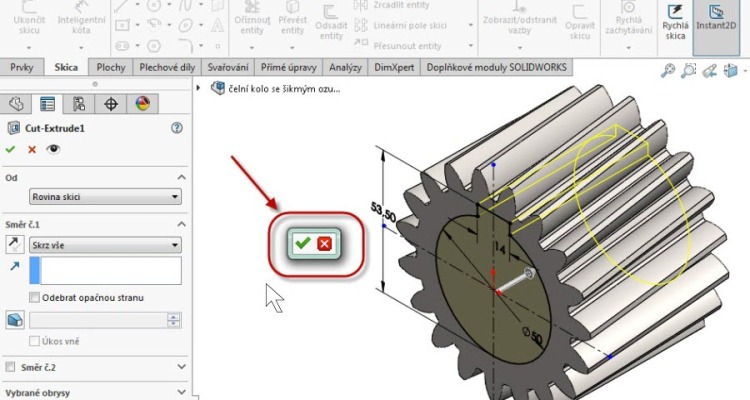Open the ConfigurationManager panel tab
This screenshot has width=750, height=400.
coord(79,104)
